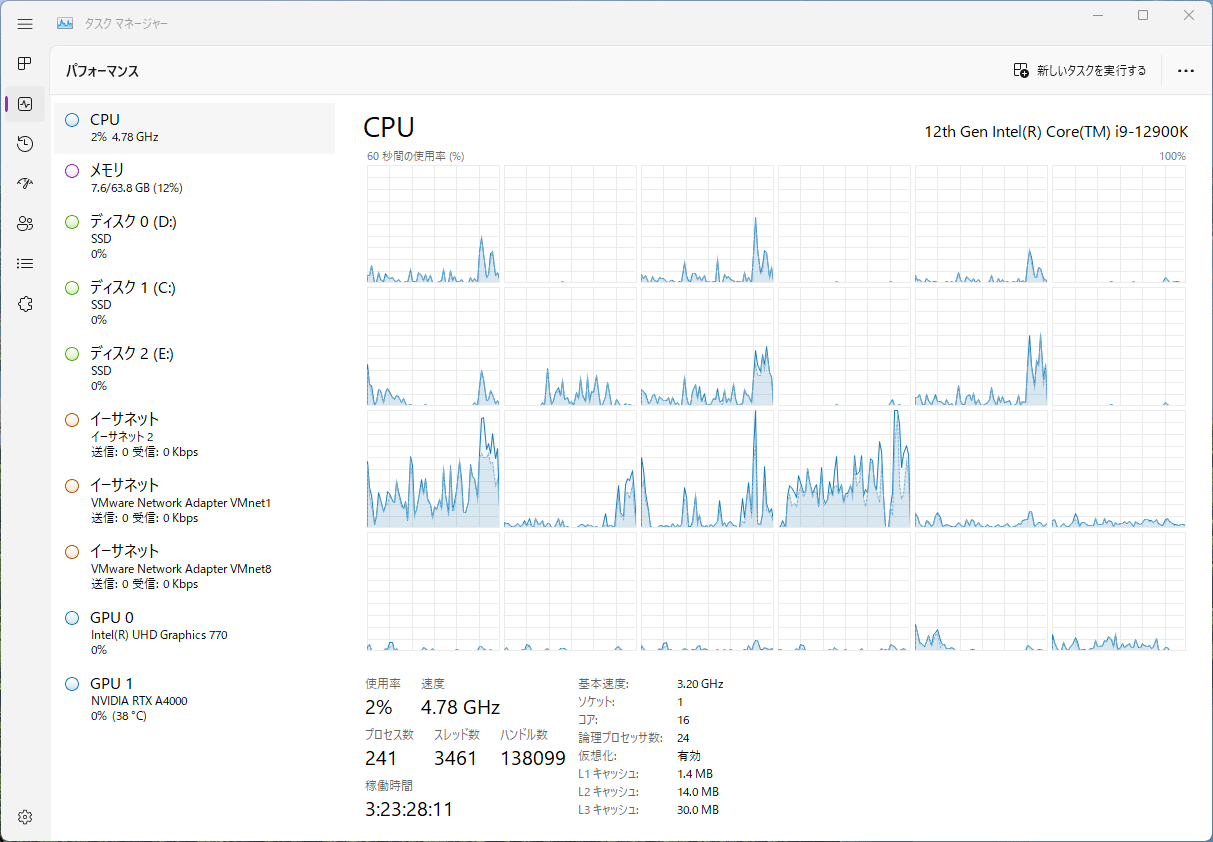Click the 12th Gen Intel Core i9-12900K label
Viewport: 1213px width, 842px height.
(x=1056, y=131)
